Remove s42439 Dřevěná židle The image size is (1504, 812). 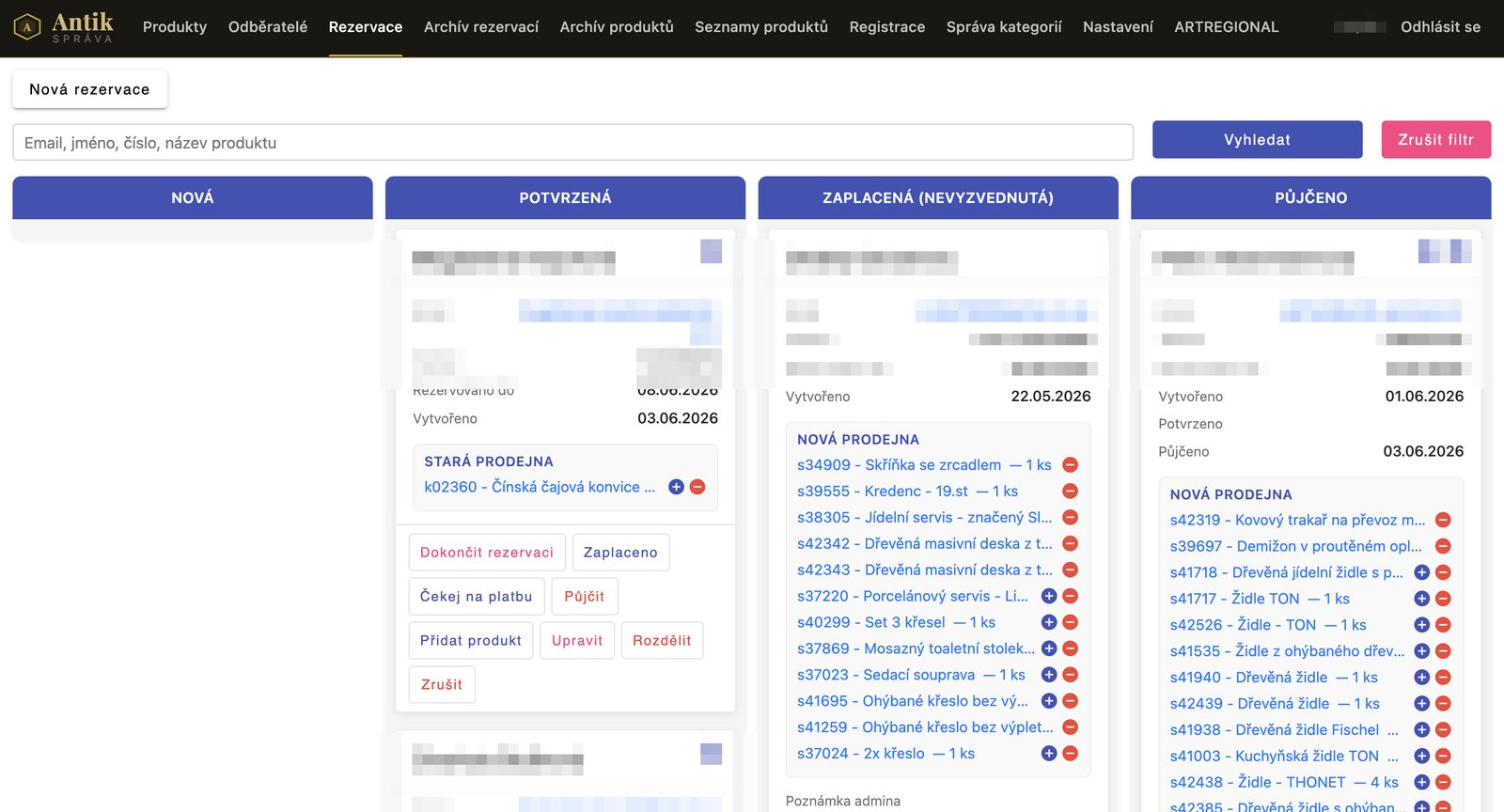tap(1443, 704)
